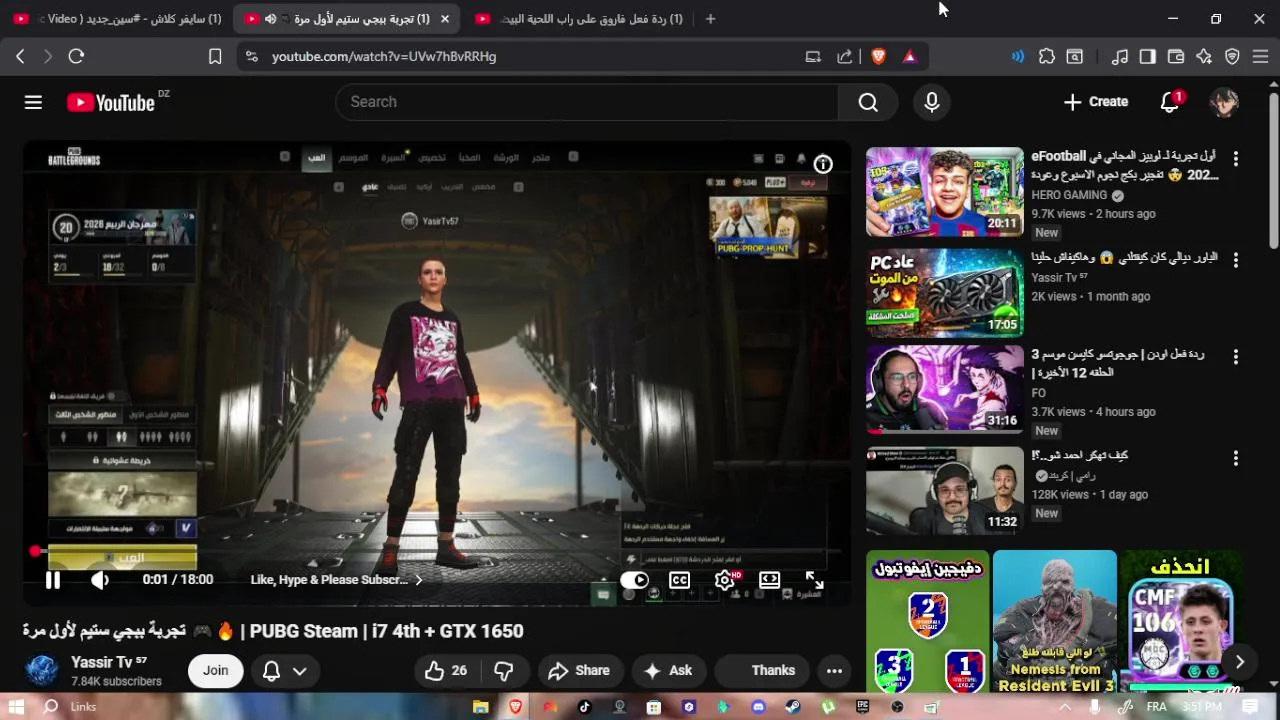The width and height of the screenshot is (1280, 720).
Task: Open the Windows Start menu
Action: [x=15, y=707]
